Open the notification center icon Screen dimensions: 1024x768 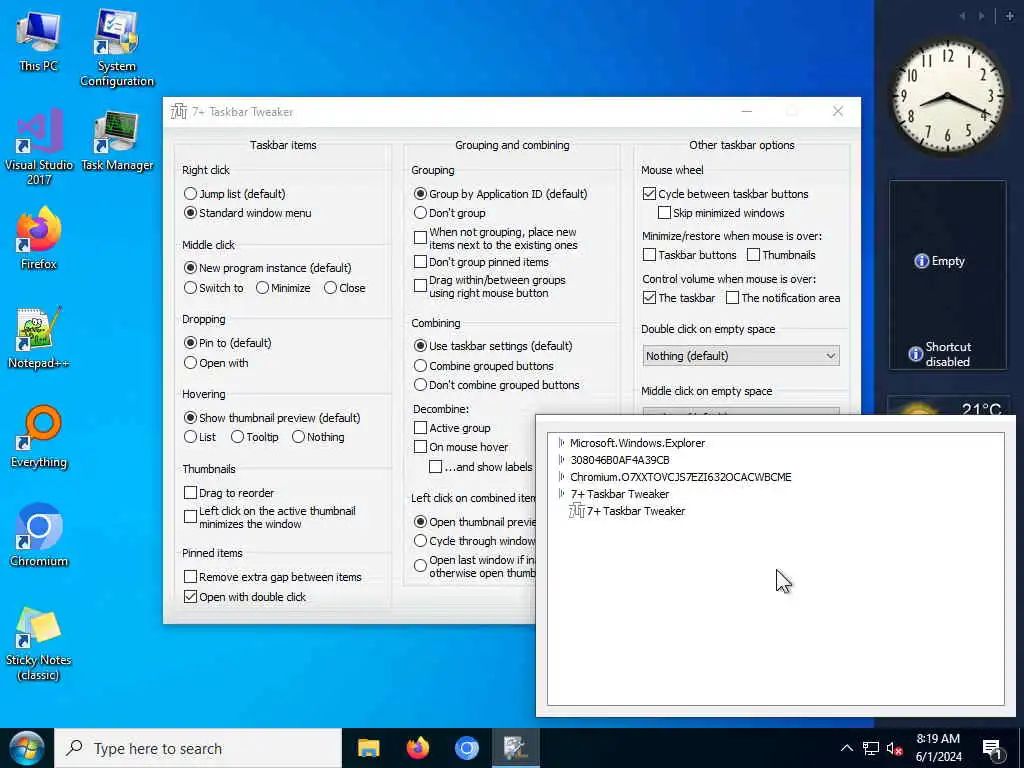(x=992, y=748)
